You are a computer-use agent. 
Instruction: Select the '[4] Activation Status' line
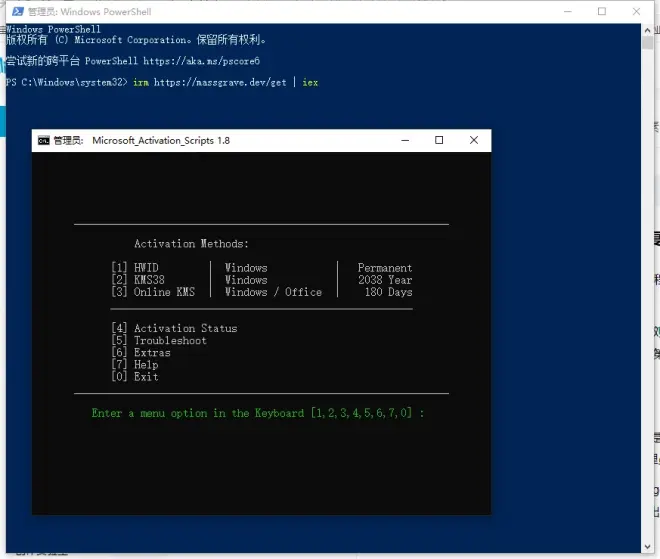(174, 328)
